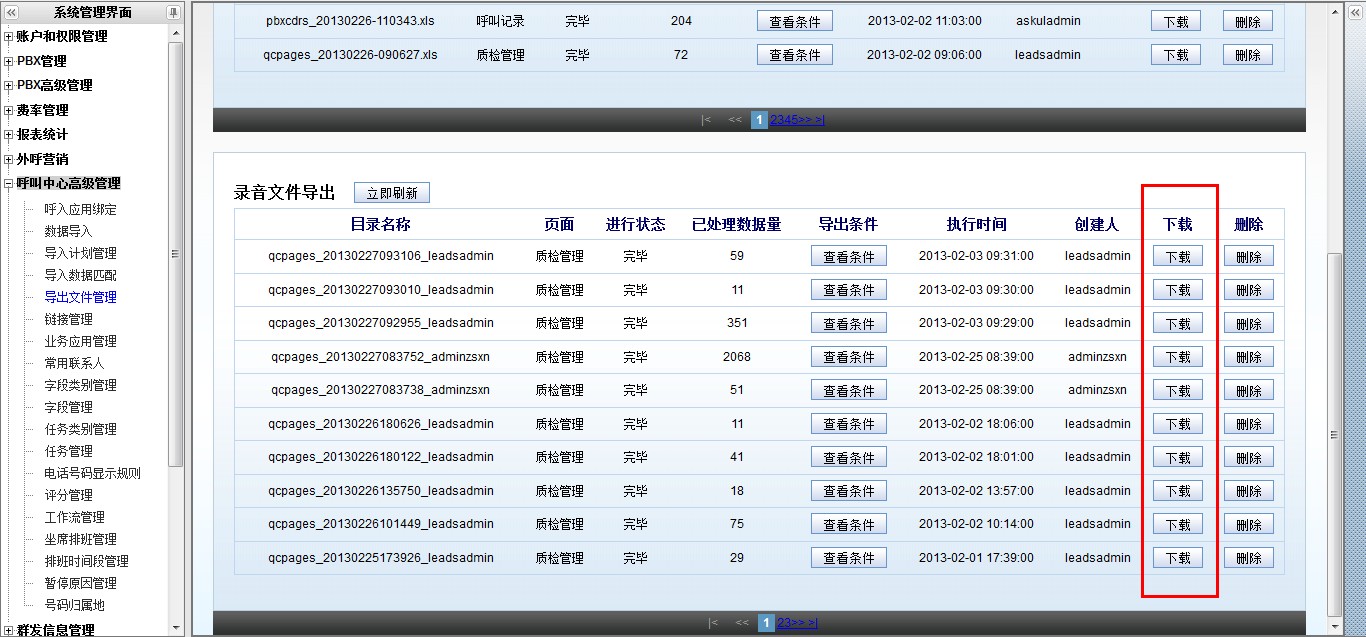Image resolution: width=1366 pixels, height=637 pixels.
Task: Go to last page in upper pagination
Action: [x=820, y=120]
